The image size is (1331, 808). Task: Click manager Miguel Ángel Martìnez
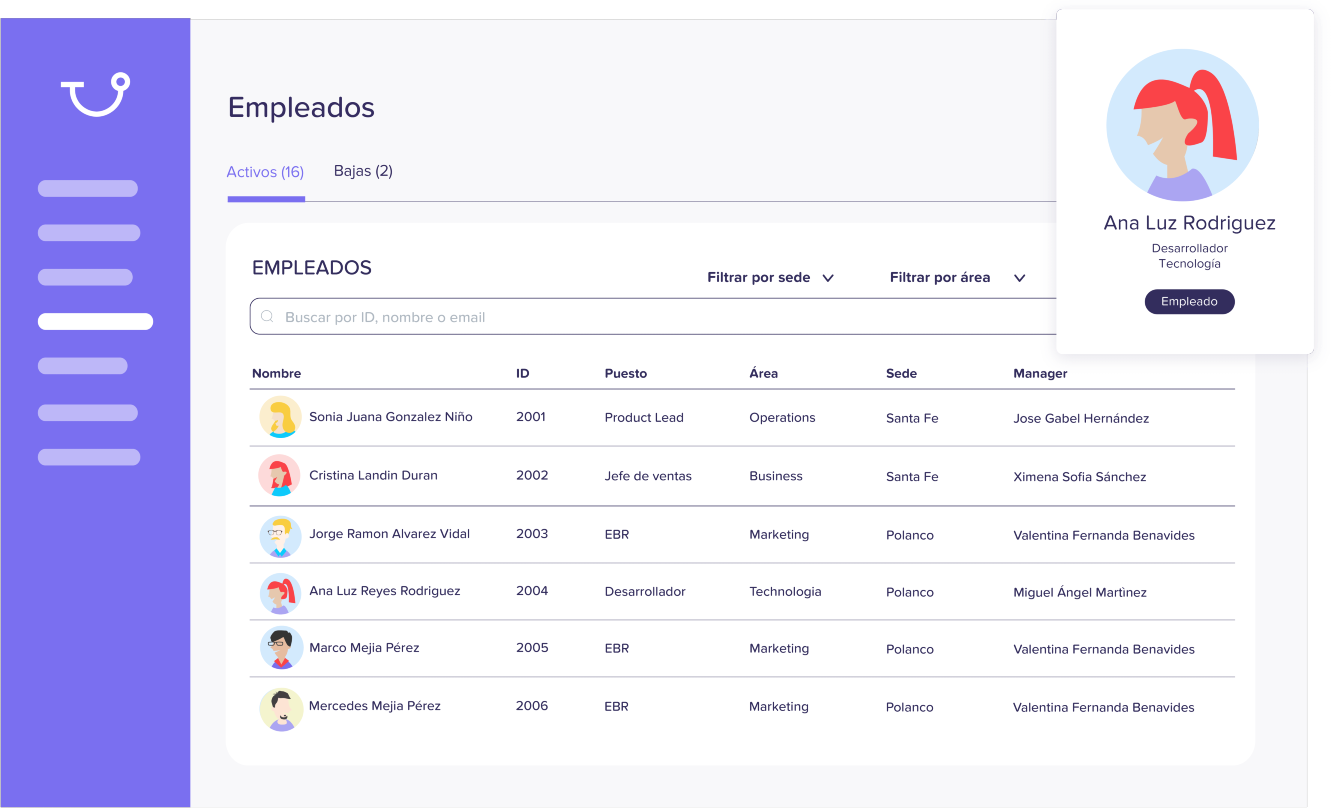coord(1080,592)
